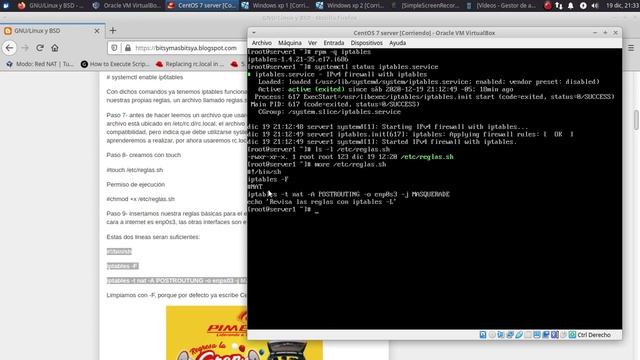
Task: Click the Ctrl Derecho host key label
Action: pos(594,335)
